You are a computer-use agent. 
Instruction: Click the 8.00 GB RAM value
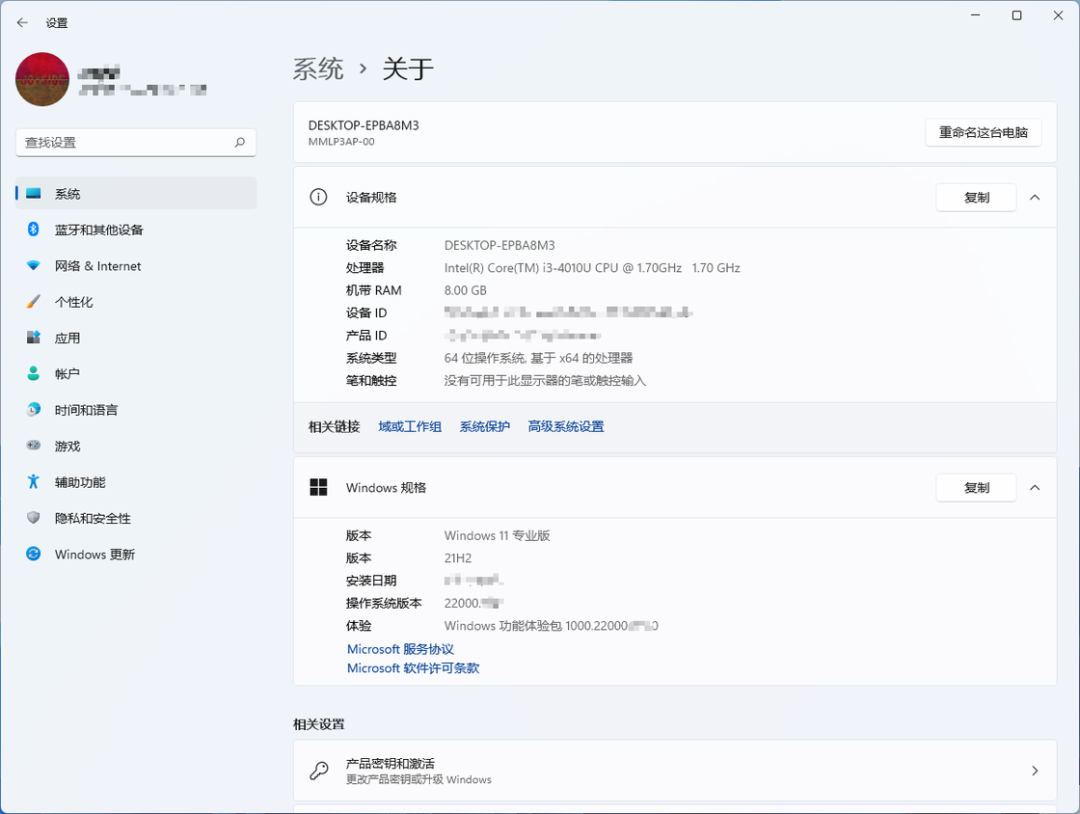[465, 291]
